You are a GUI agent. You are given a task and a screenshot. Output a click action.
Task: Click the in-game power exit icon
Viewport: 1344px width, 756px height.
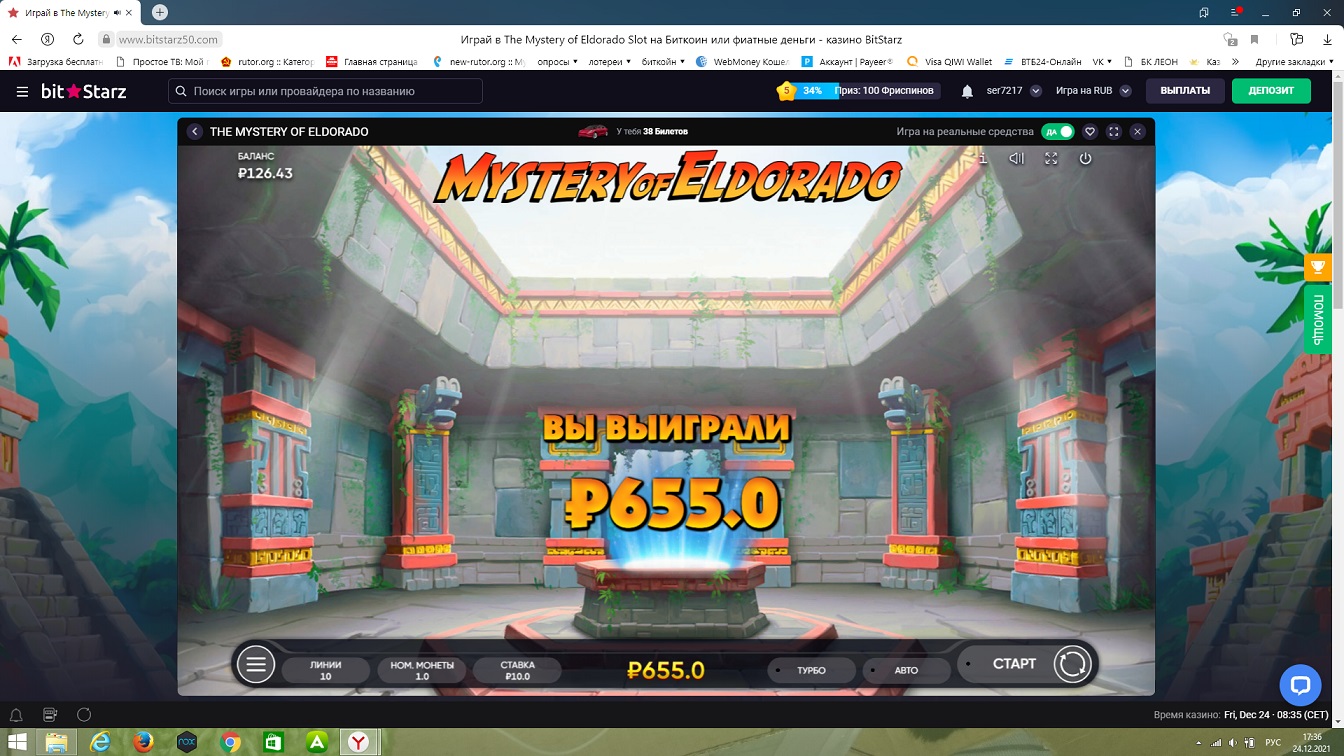coord(1085,159)
